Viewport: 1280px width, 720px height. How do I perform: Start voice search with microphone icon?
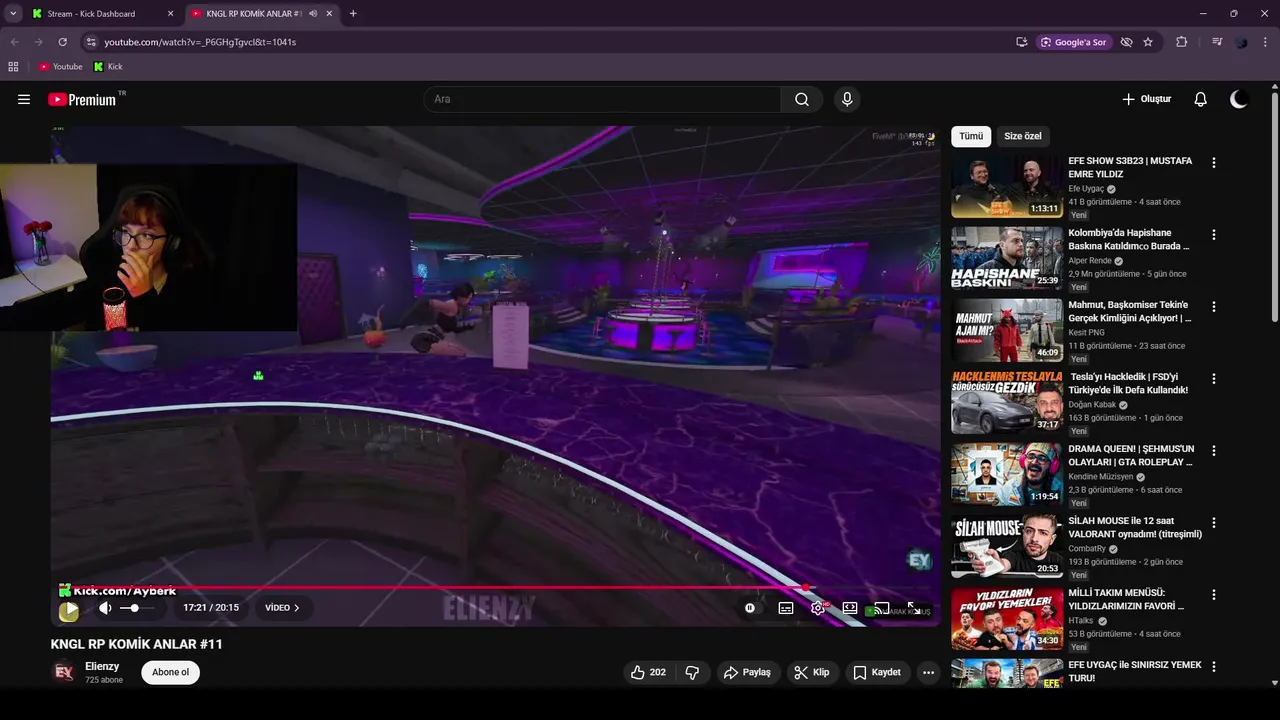(x=847, y=99)
